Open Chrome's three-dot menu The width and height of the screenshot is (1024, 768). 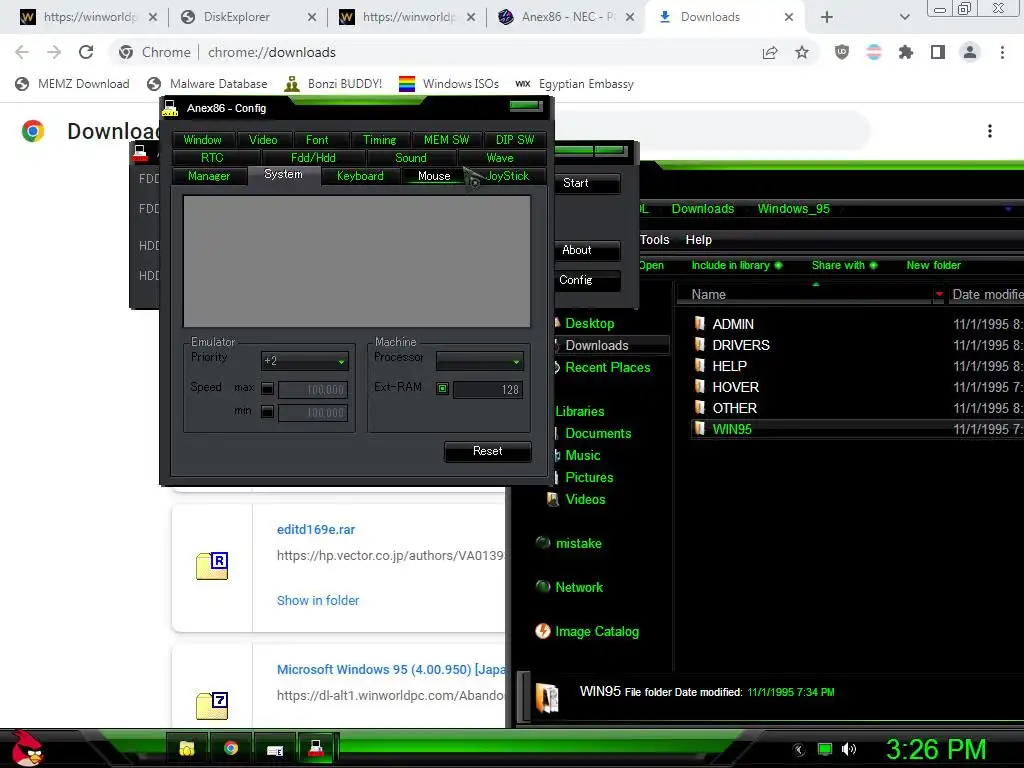[x=1002, y=52]
